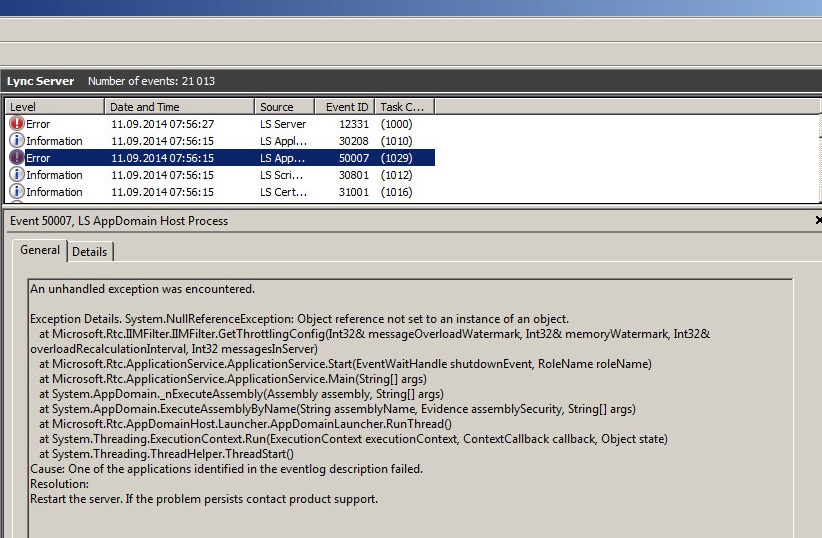This screenshot has width=822, height=538.
Task: Click the Event ID cell 12331
Action: point(354,124)
